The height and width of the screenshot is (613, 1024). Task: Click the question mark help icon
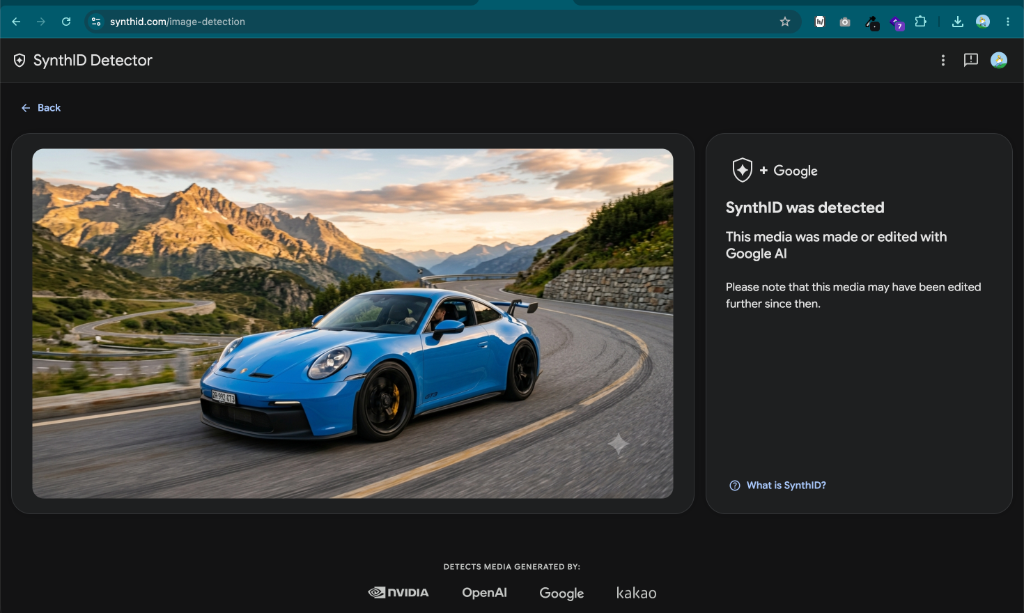coord(735,485)
